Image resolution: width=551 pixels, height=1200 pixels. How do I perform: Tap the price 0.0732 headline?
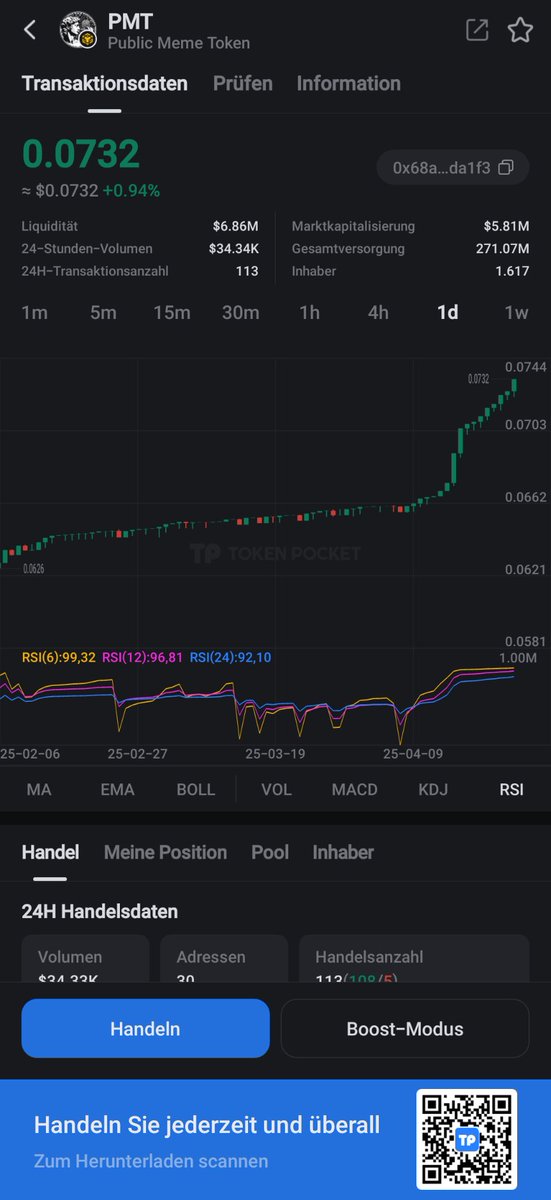coord(81,154)
